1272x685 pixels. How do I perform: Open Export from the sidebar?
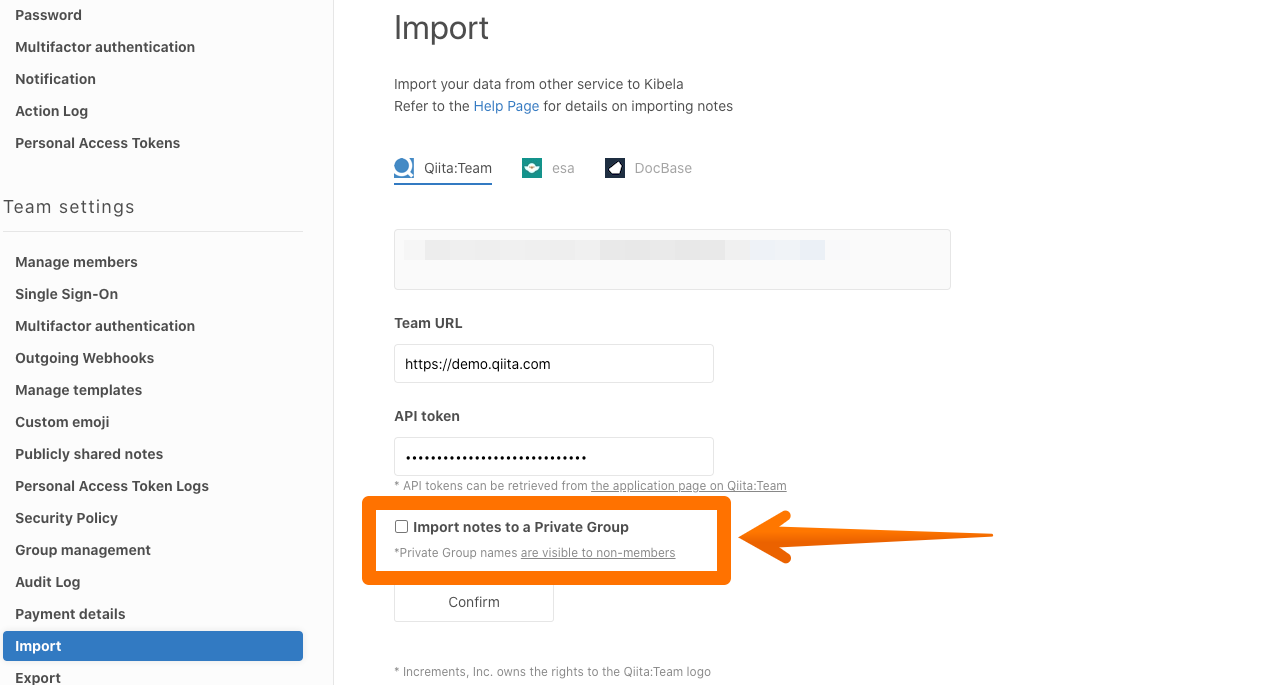coord(38,677)
